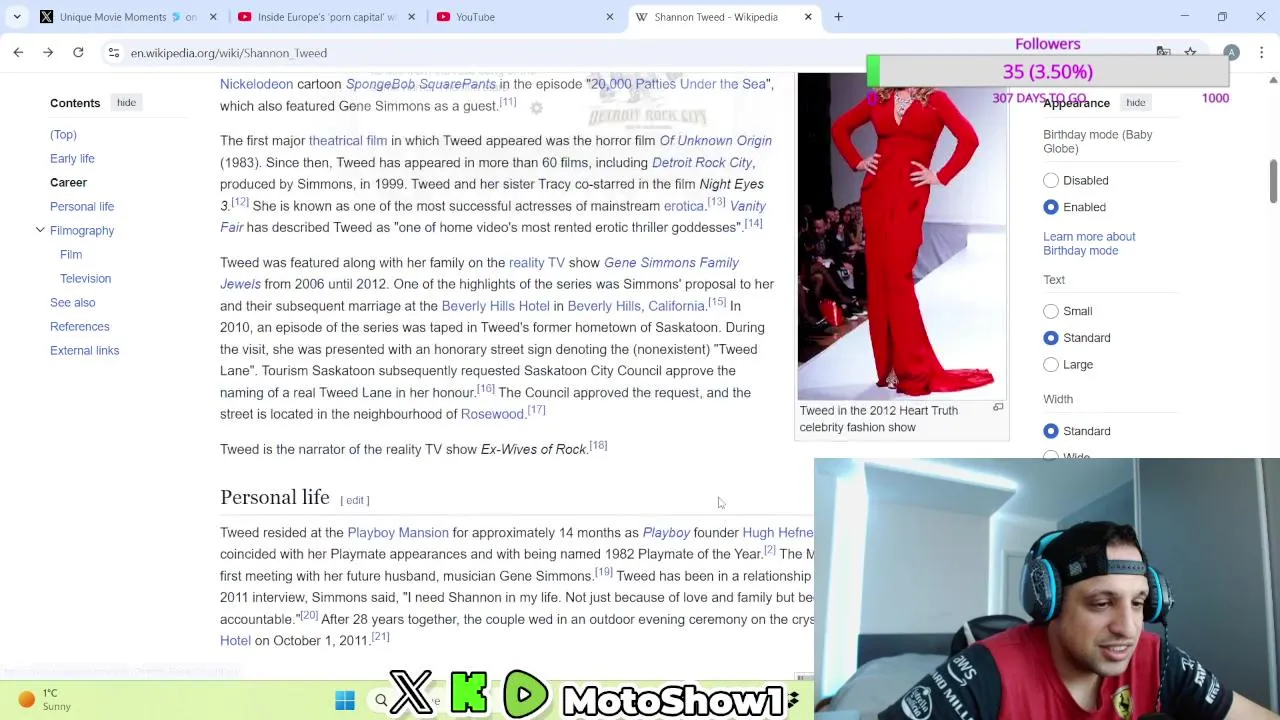Follow the erotica link
The image size is (1280, 720).
pyautogui.click(x=684, y=206)
